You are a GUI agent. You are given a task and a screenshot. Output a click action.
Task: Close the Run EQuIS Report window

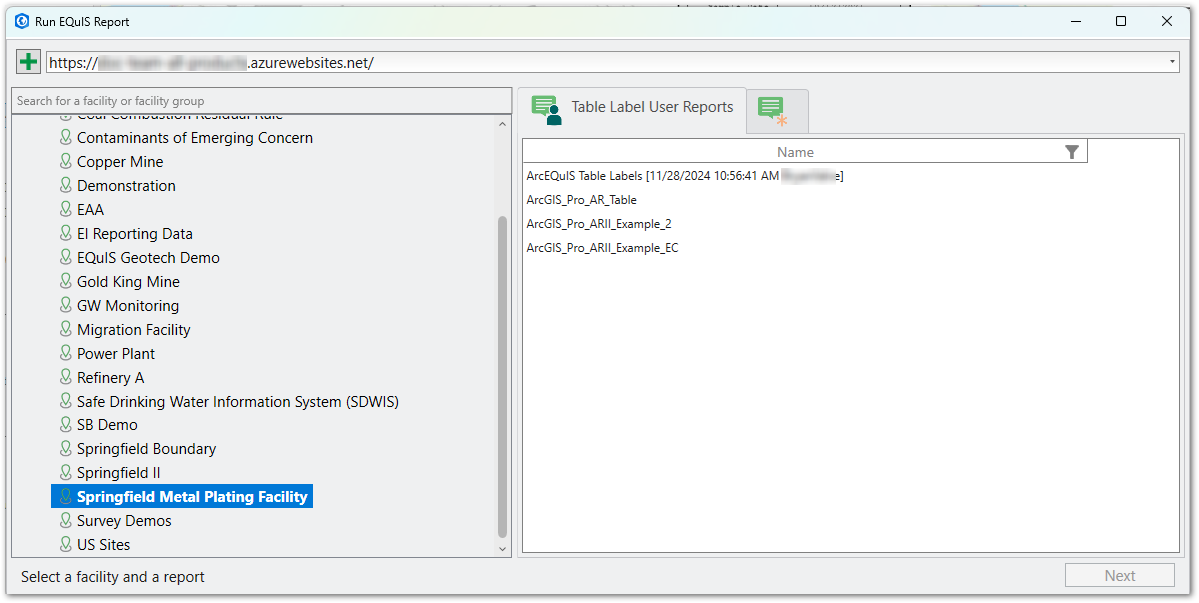1167,21
